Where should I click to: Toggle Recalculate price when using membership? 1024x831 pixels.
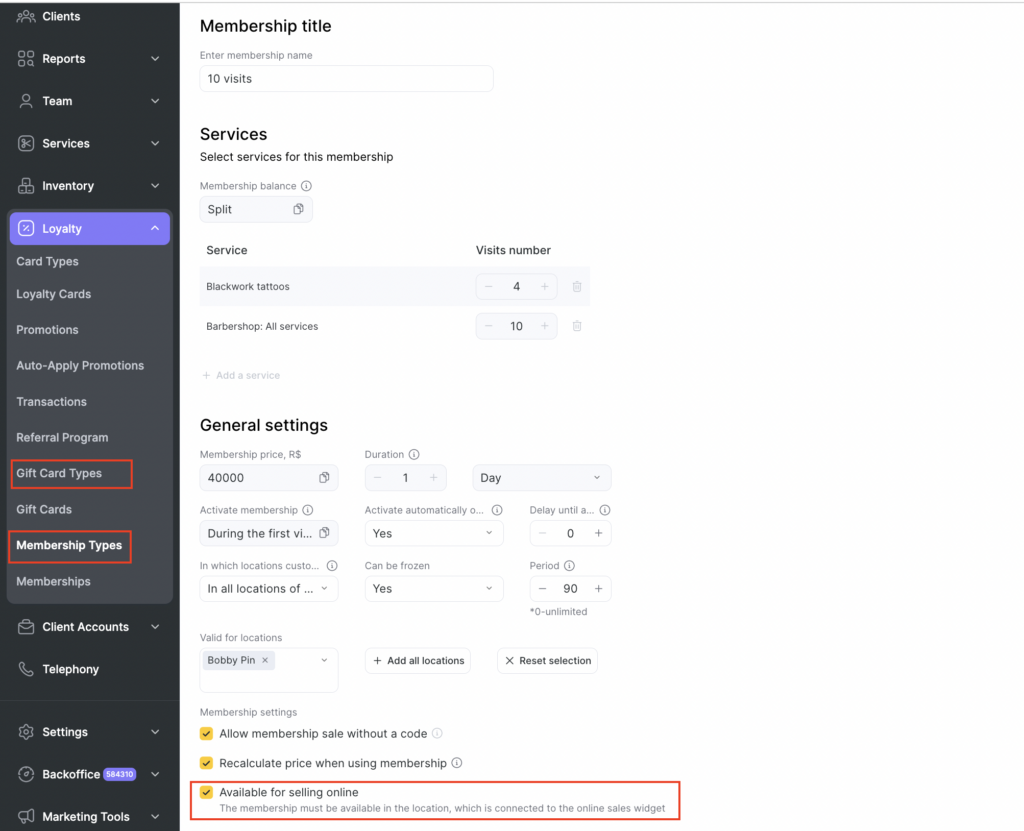click(207, 763)
